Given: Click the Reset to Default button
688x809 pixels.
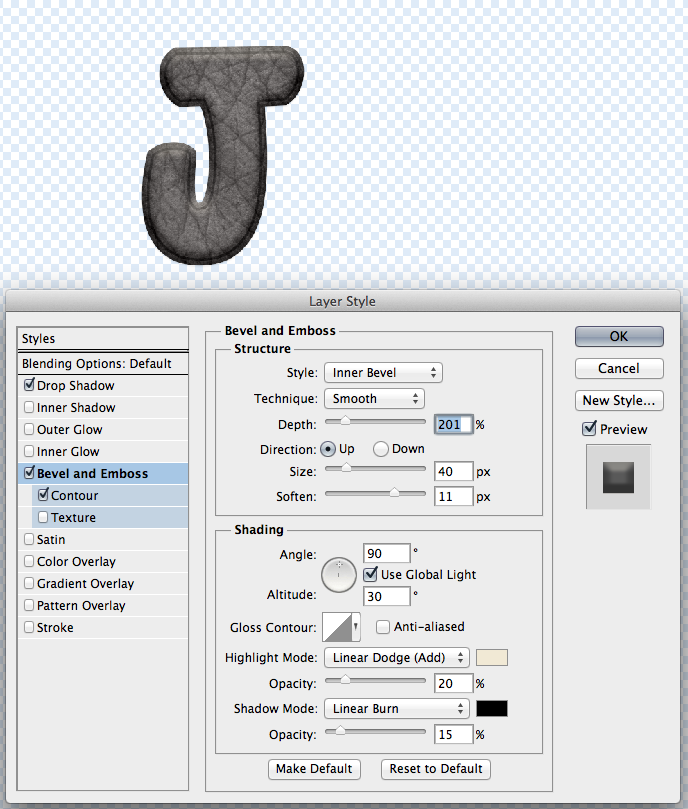Looking at the screenshot, I should [436, 769].
